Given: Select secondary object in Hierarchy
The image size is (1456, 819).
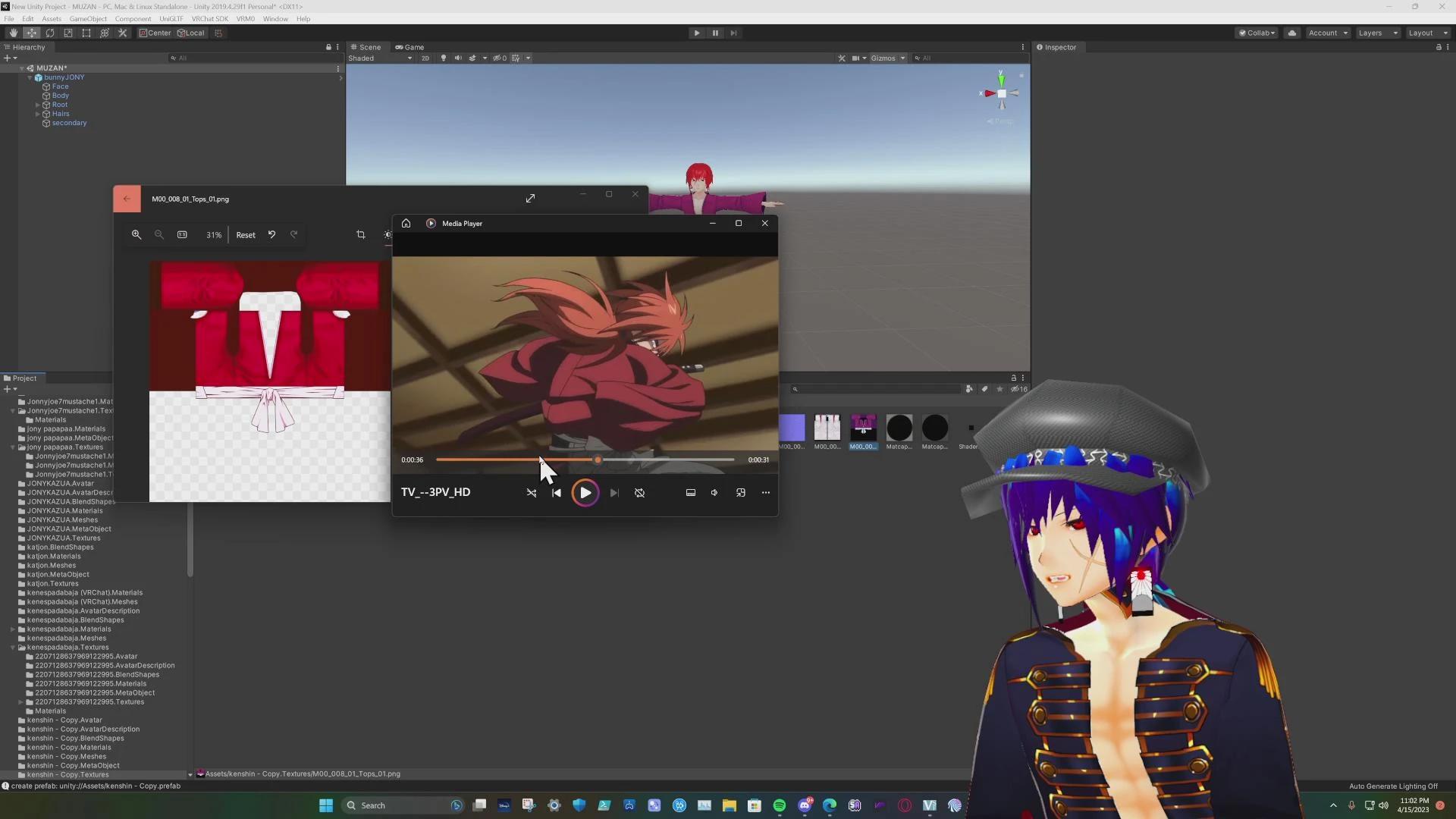Looking at the screenshot, I should pos(69,123).
